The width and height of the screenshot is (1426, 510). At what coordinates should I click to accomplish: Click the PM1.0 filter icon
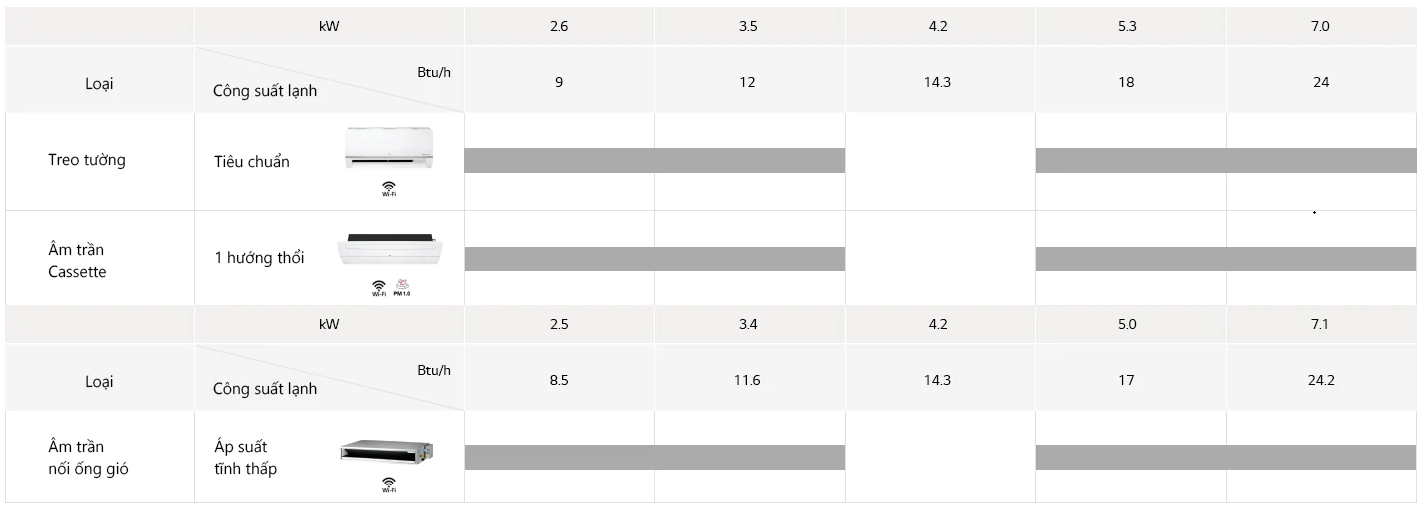[x=401, y=288]
